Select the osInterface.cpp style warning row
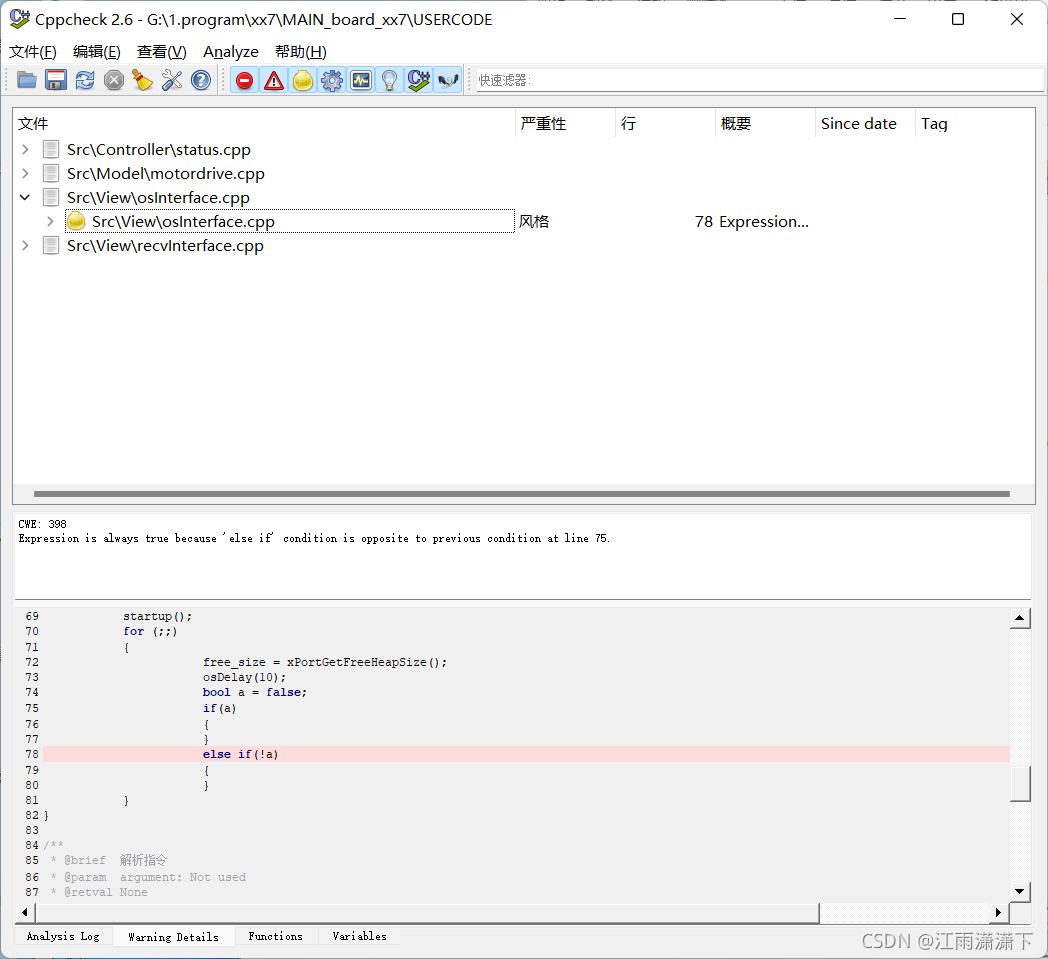 [289, 221]
